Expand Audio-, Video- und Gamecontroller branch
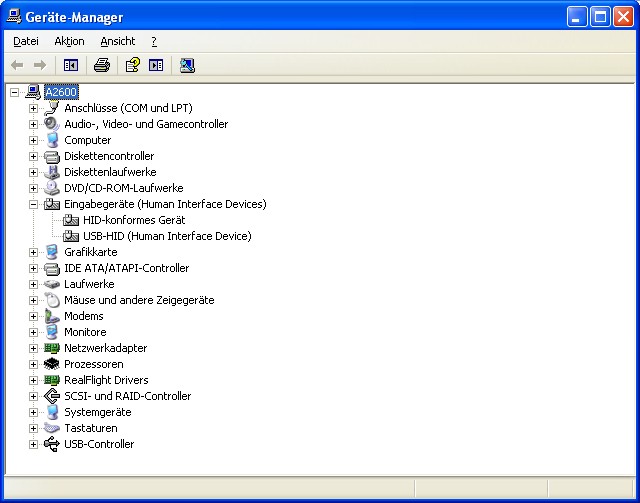 click(33, 124)
